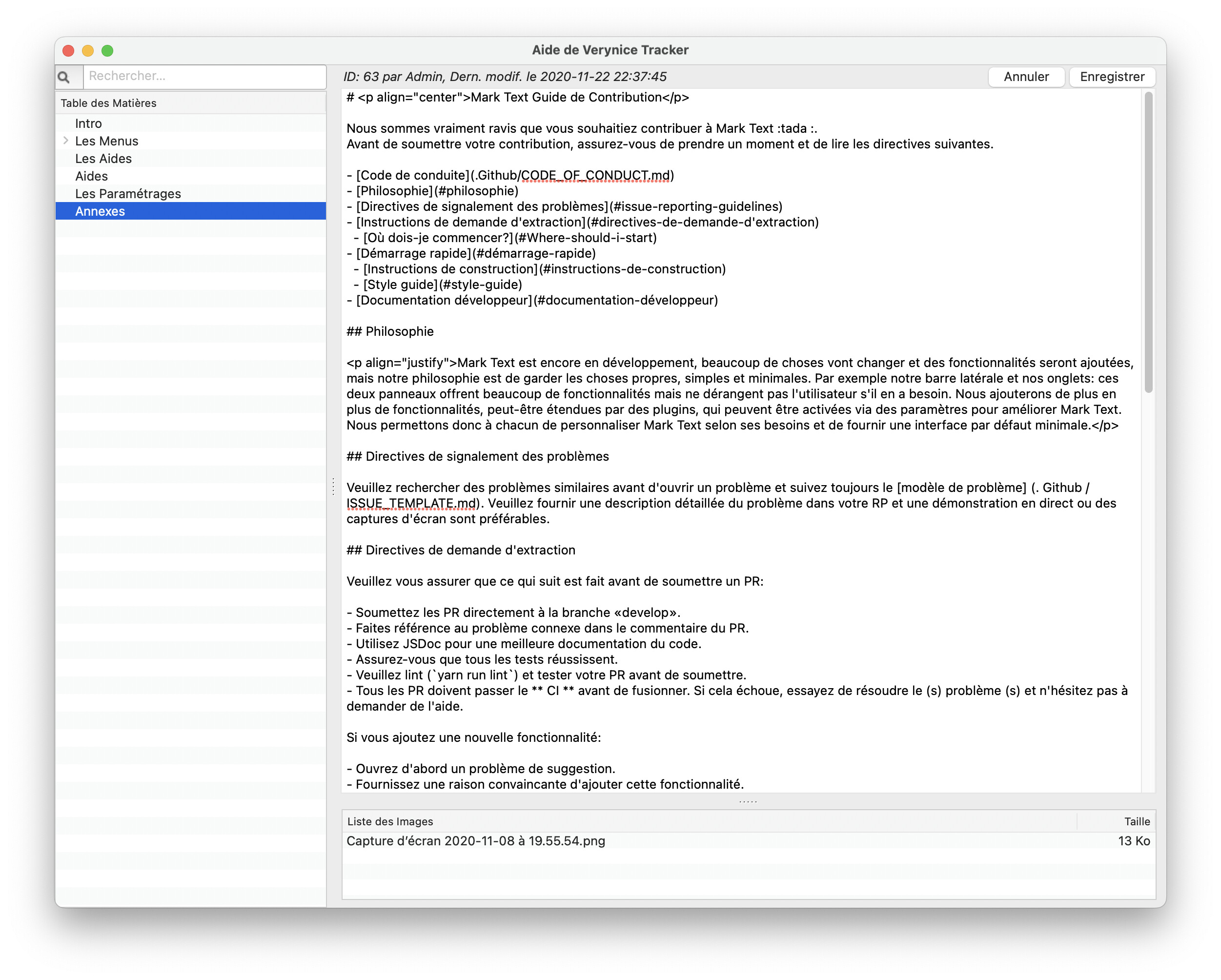Click the editor's vertical scrollbar thumb
Image resolution: width=1221 pixels, height=980 pixels.
click(x=1148, y=243)
